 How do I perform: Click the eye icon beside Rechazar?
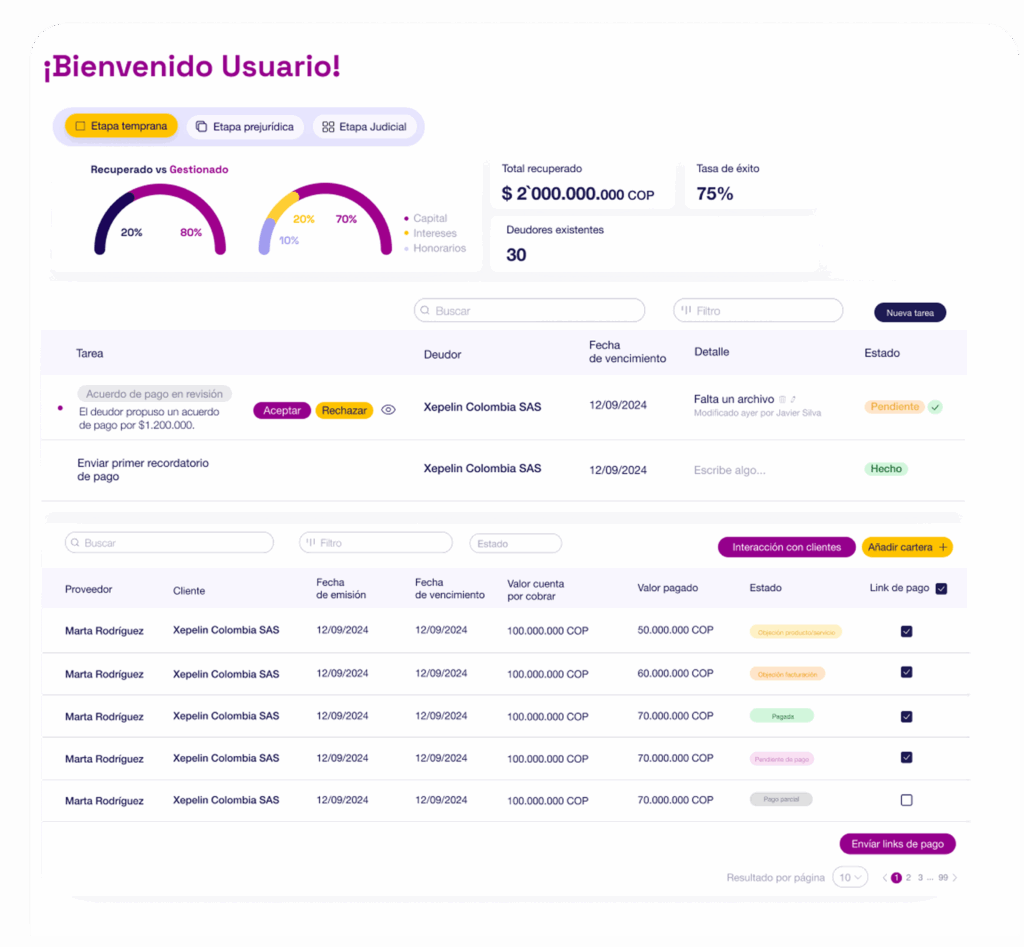coord(389,410)
